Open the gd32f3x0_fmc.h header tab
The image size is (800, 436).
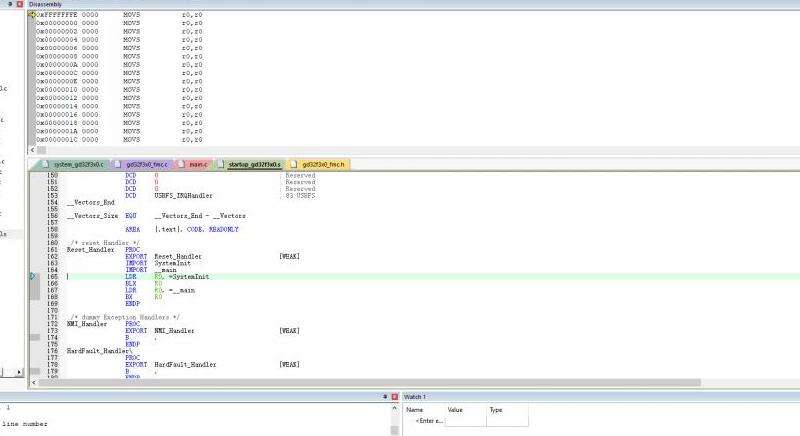pyautogui.click(x=318, y=163)
